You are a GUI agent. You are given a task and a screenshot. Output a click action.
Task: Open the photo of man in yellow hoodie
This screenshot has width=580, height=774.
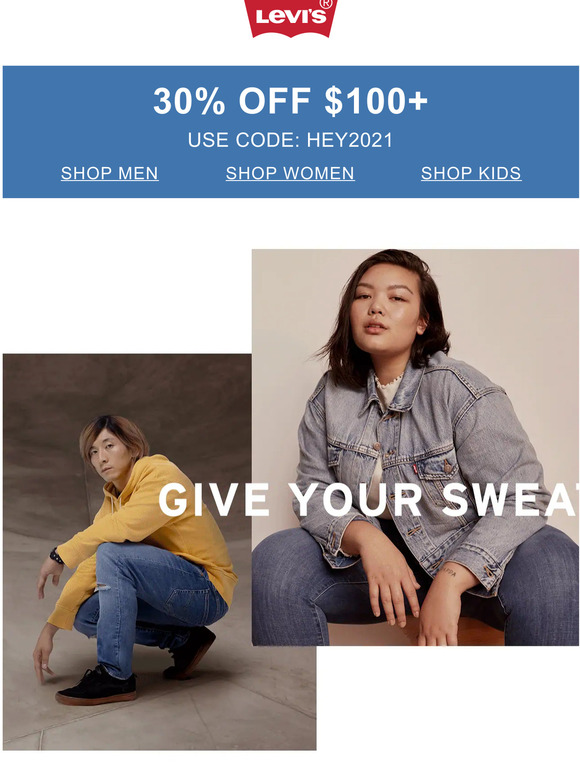point(128,551)
